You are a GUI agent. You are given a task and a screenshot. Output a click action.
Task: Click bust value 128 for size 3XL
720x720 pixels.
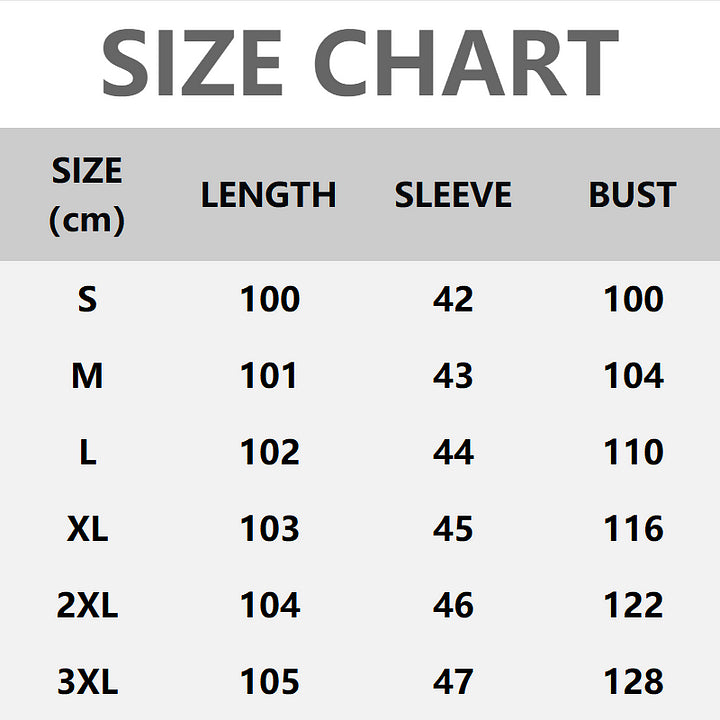coord(633,682)
